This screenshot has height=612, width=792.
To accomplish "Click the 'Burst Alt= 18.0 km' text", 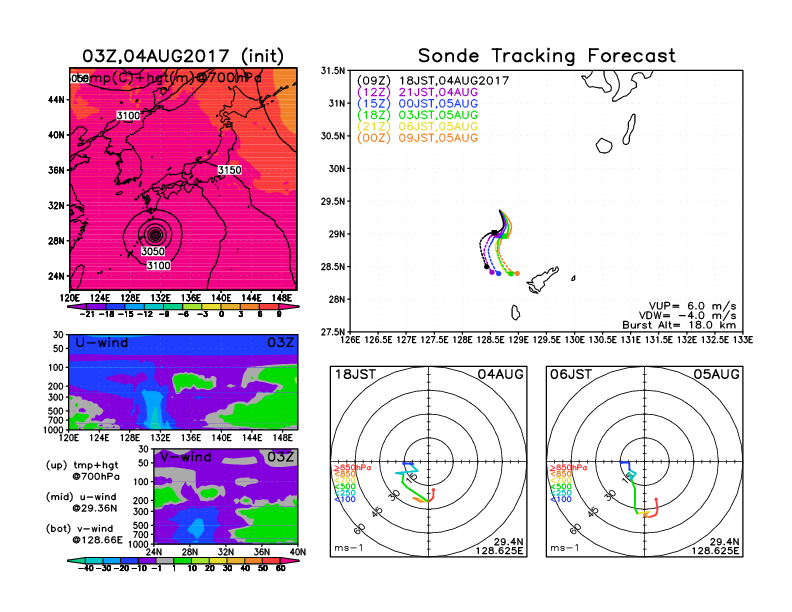I will coord(679,325).
